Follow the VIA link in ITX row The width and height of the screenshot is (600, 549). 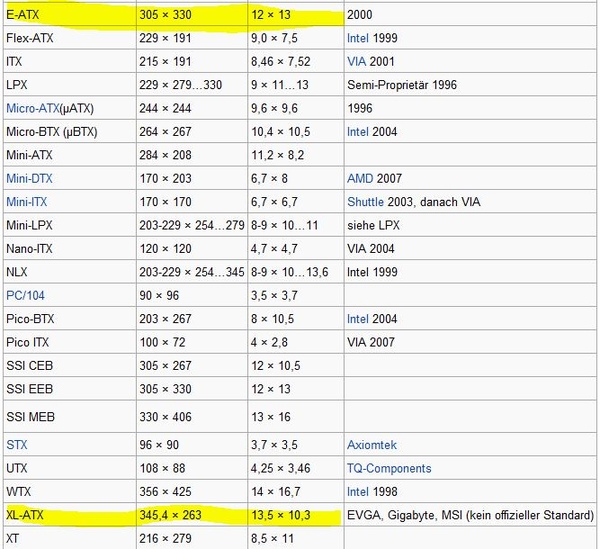pos(357,61)
